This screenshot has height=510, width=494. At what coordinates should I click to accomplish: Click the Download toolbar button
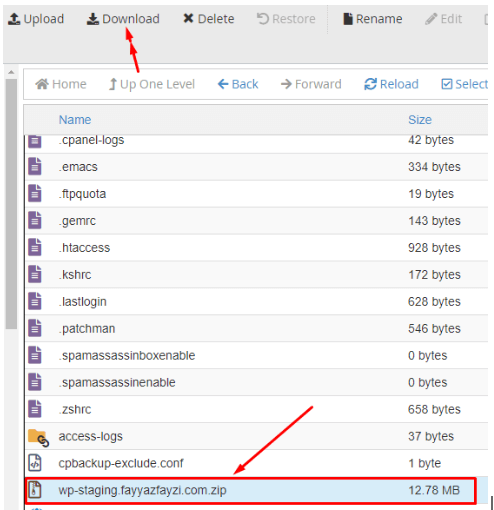click(x=123, y=19)
